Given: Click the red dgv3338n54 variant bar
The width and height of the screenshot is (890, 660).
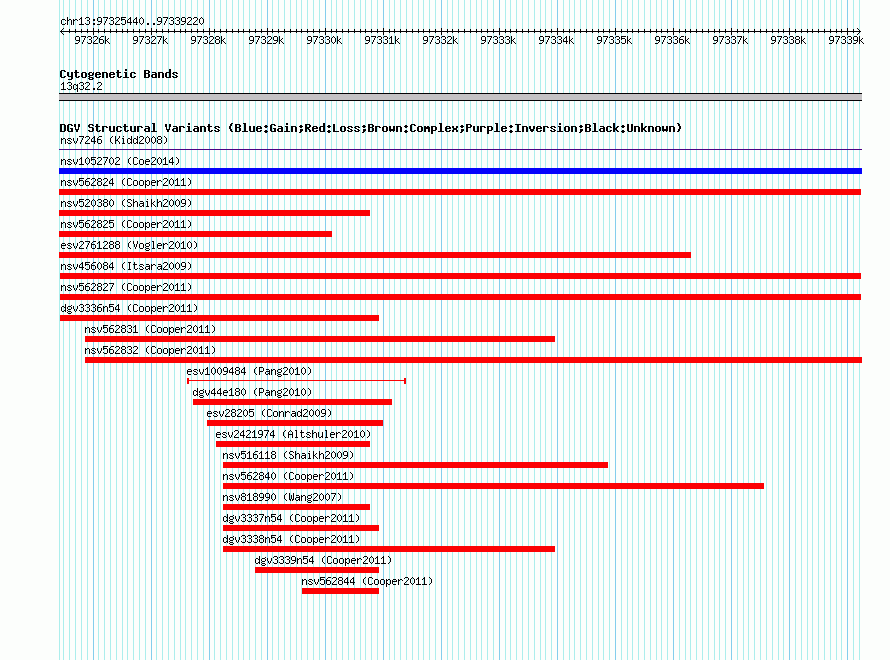Looking at the screenshot, I should [x=389, y=549].
